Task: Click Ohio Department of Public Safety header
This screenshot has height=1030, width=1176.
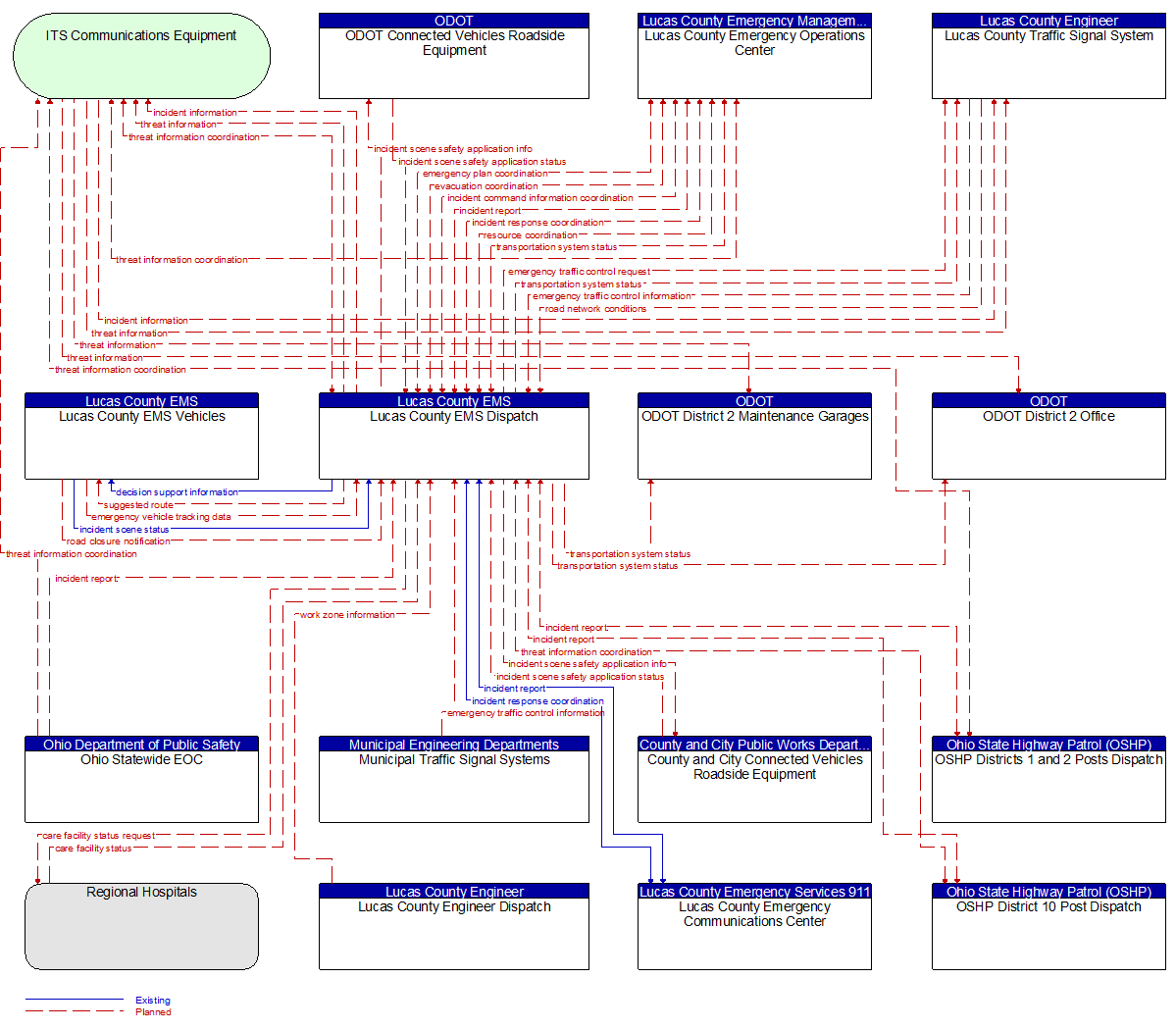Action: pyautogui.click(x=142, y=745)
